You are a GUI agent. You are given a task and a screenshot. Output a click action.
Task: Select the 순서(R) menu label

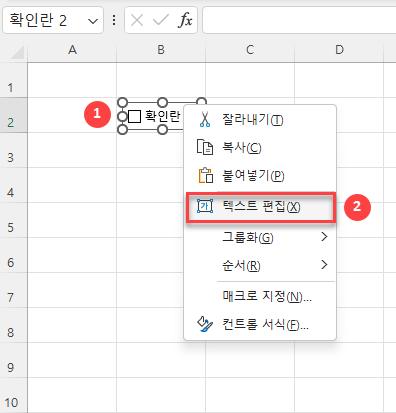pyautogui.click(x=241, y=265)
